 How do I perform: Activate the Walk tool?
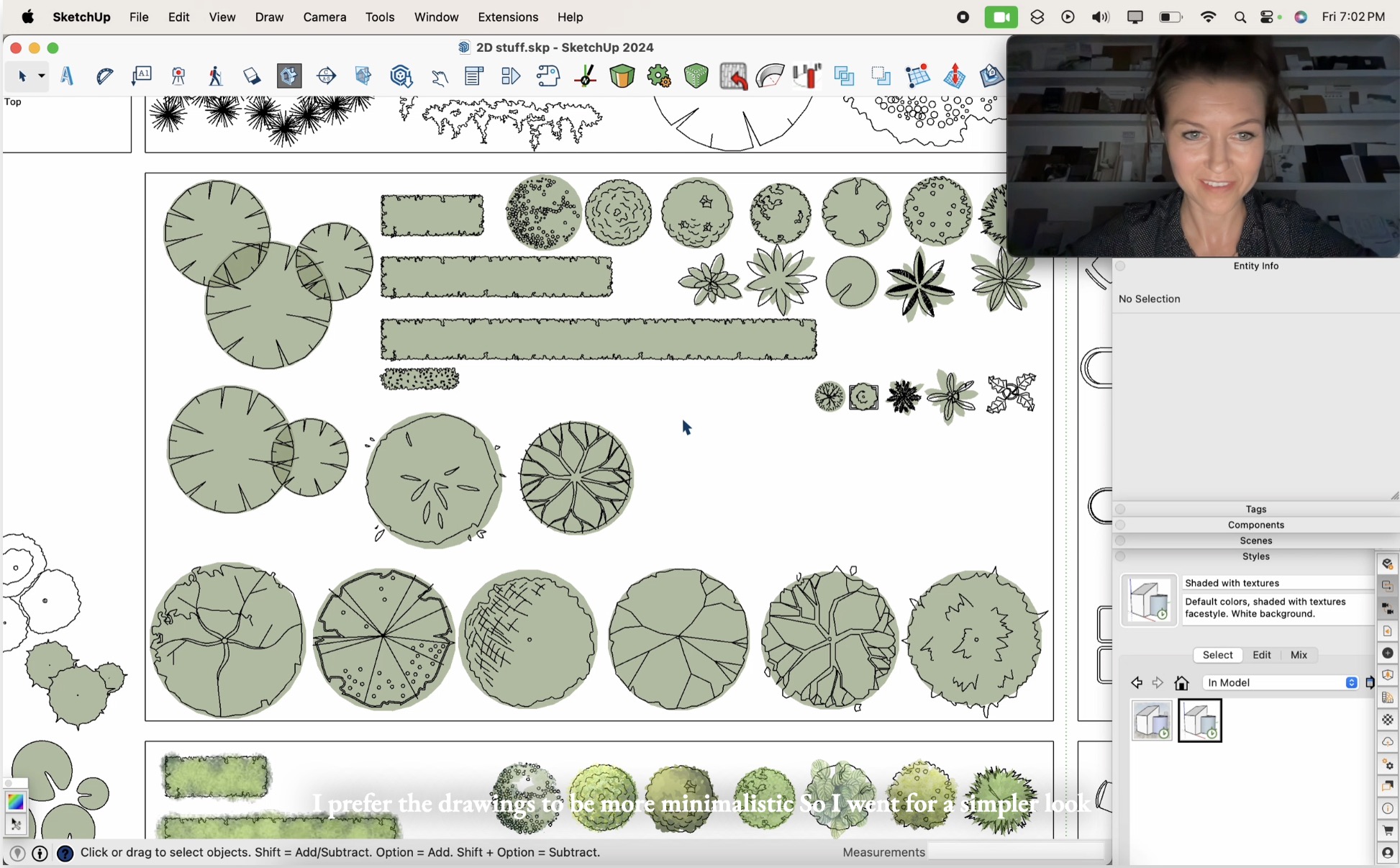click(215, 76)
